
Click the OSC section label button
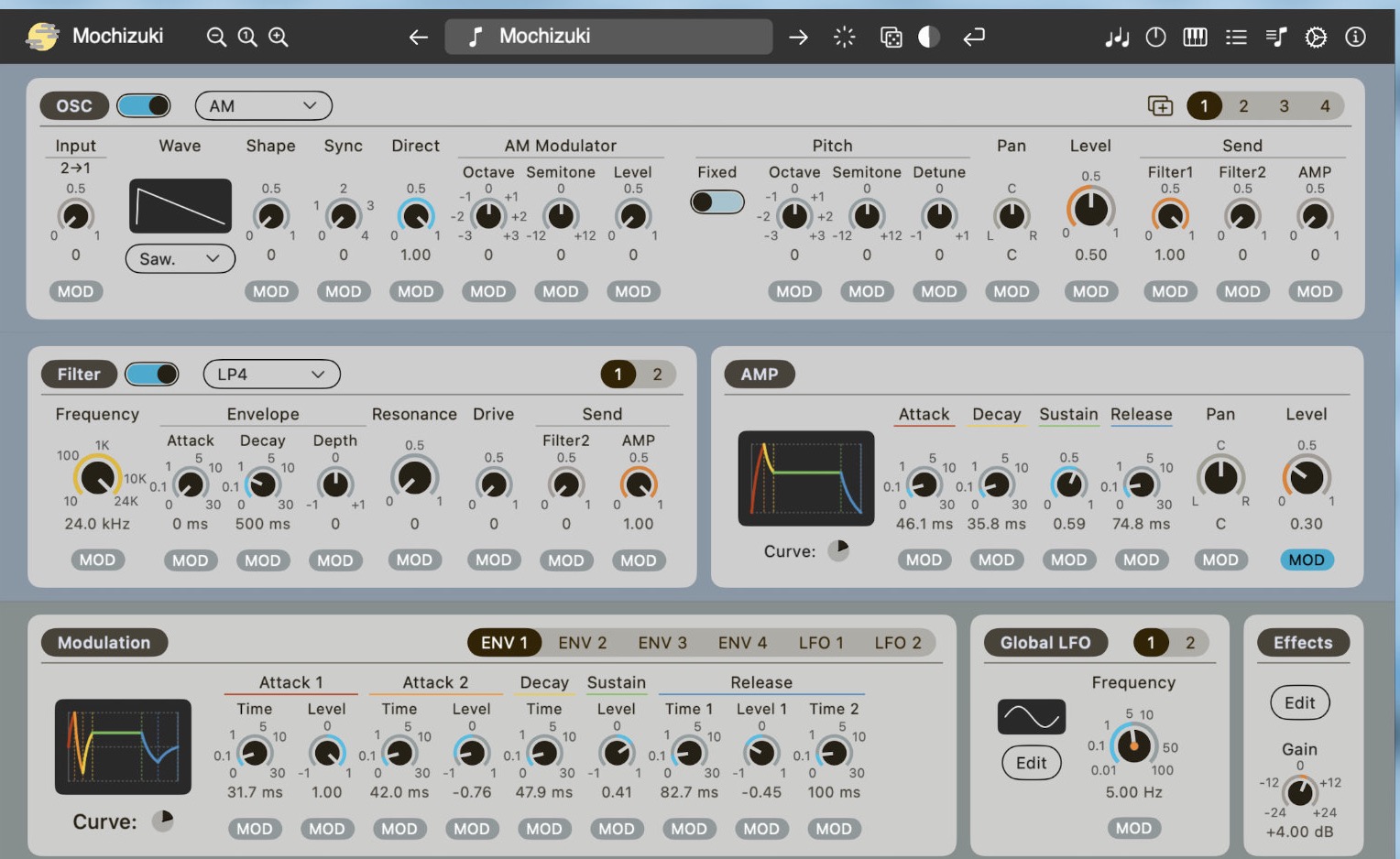click(74, 106)
